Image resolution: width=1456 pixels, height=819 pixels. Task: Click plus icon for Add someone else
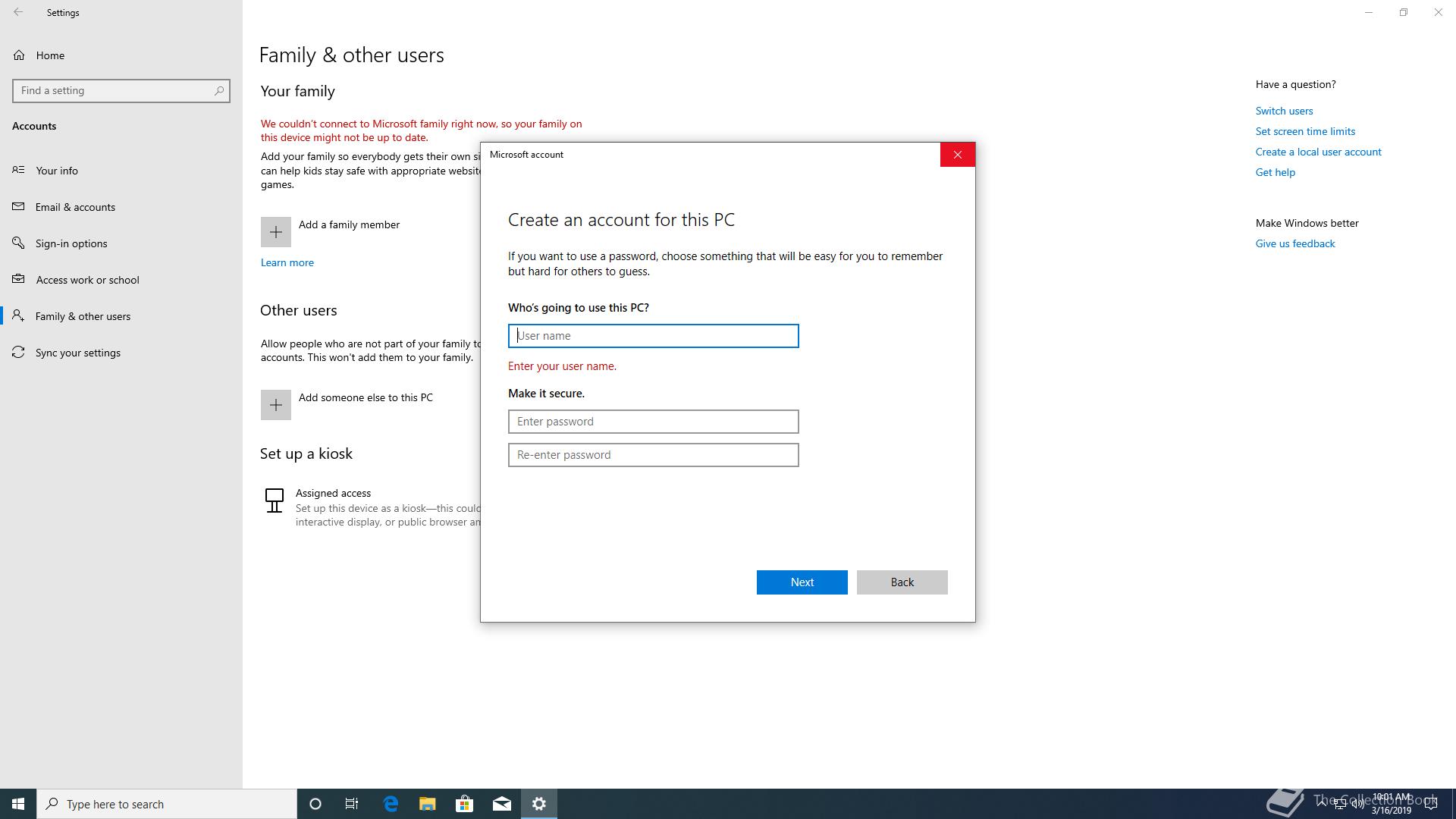(x=276, y=405)
